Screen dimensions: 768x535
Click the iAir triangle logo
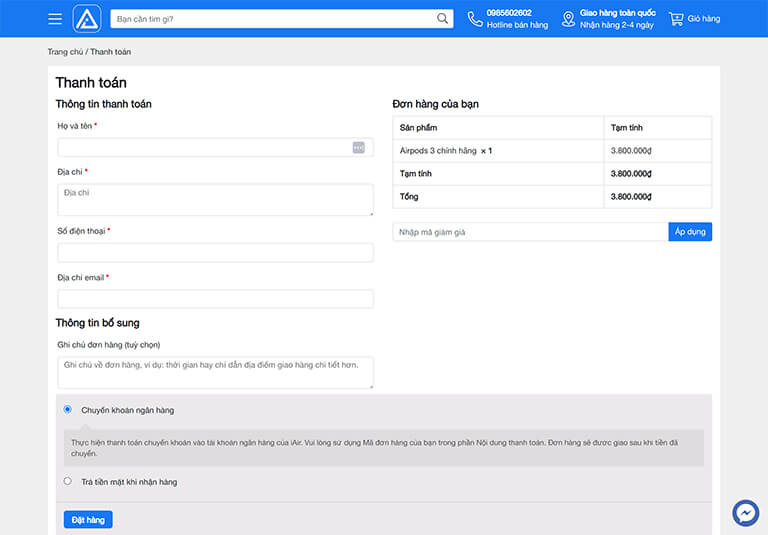pos(87,19)
